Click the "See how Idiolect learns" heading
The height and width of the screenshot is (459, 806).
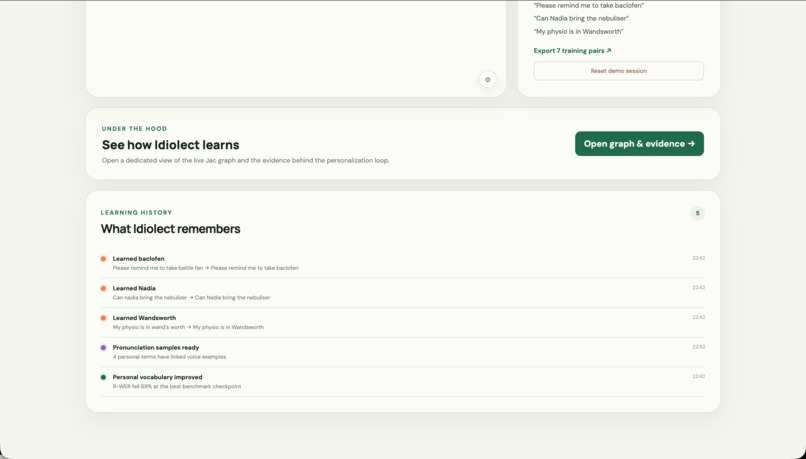pyautogui.click(x=171, y=145)
